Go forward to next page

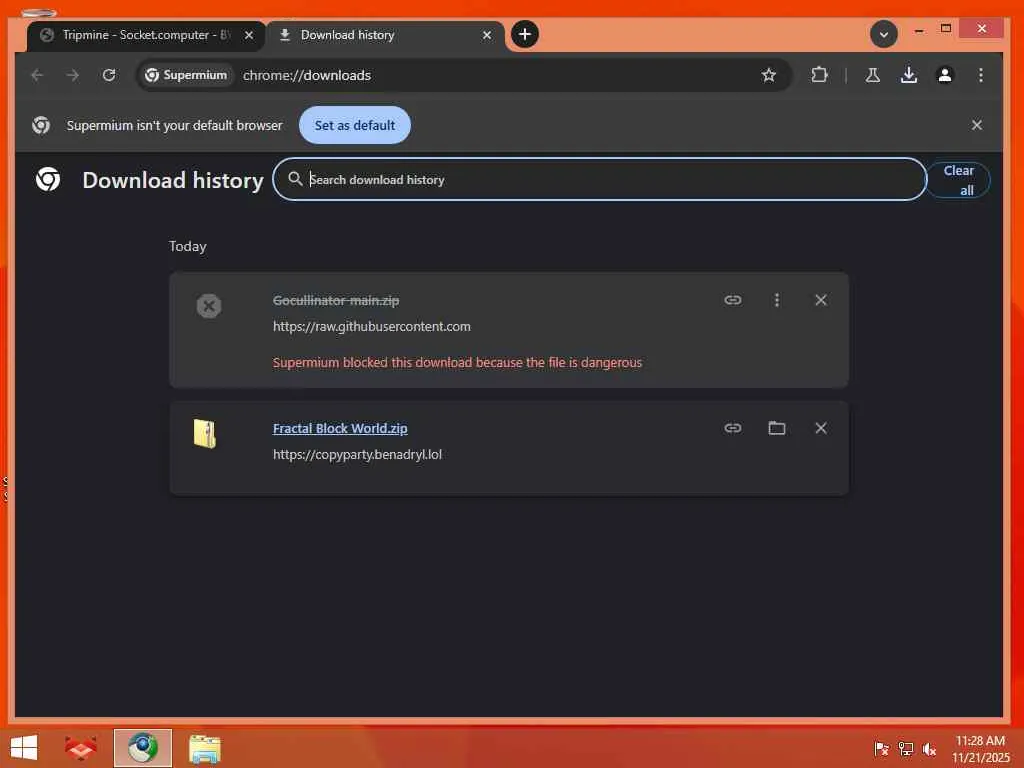(73, 75)
